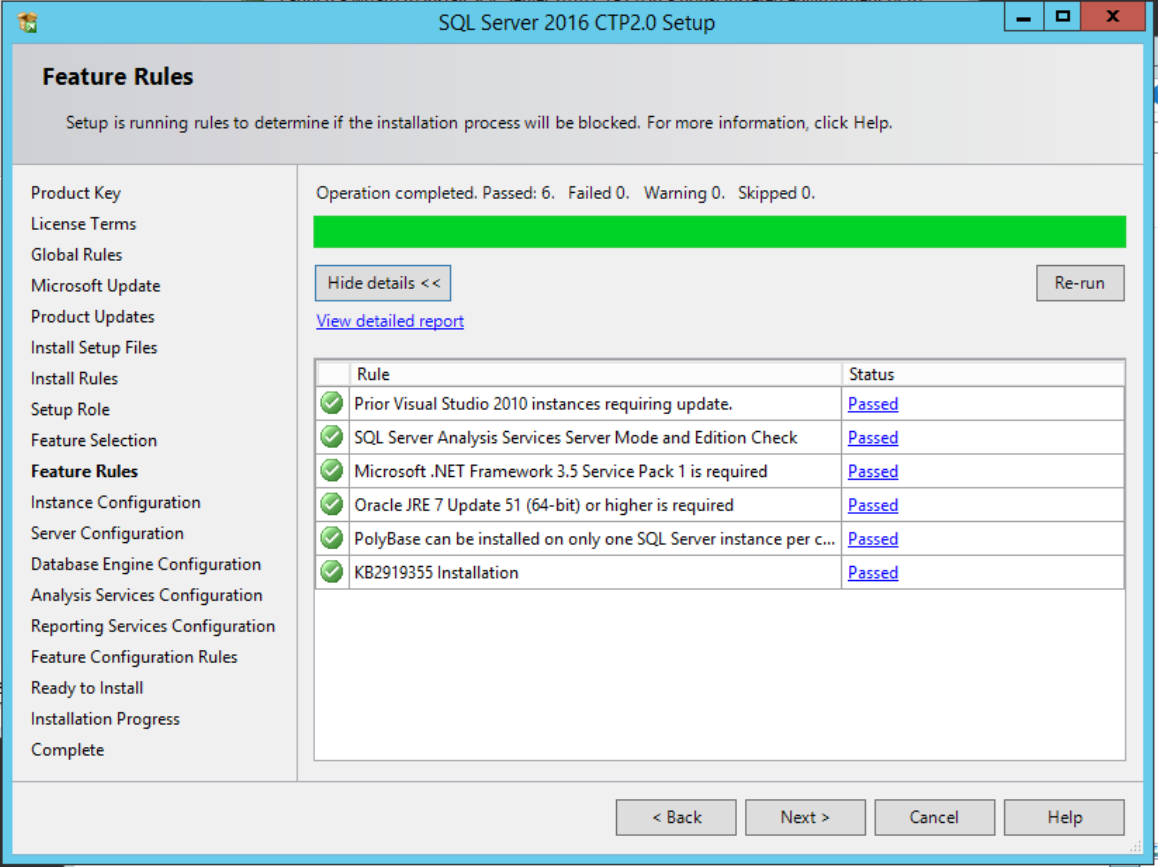Click the green check icon for the PolyBase rule
Screen dimensions: 1158x867
click(332, 538)
